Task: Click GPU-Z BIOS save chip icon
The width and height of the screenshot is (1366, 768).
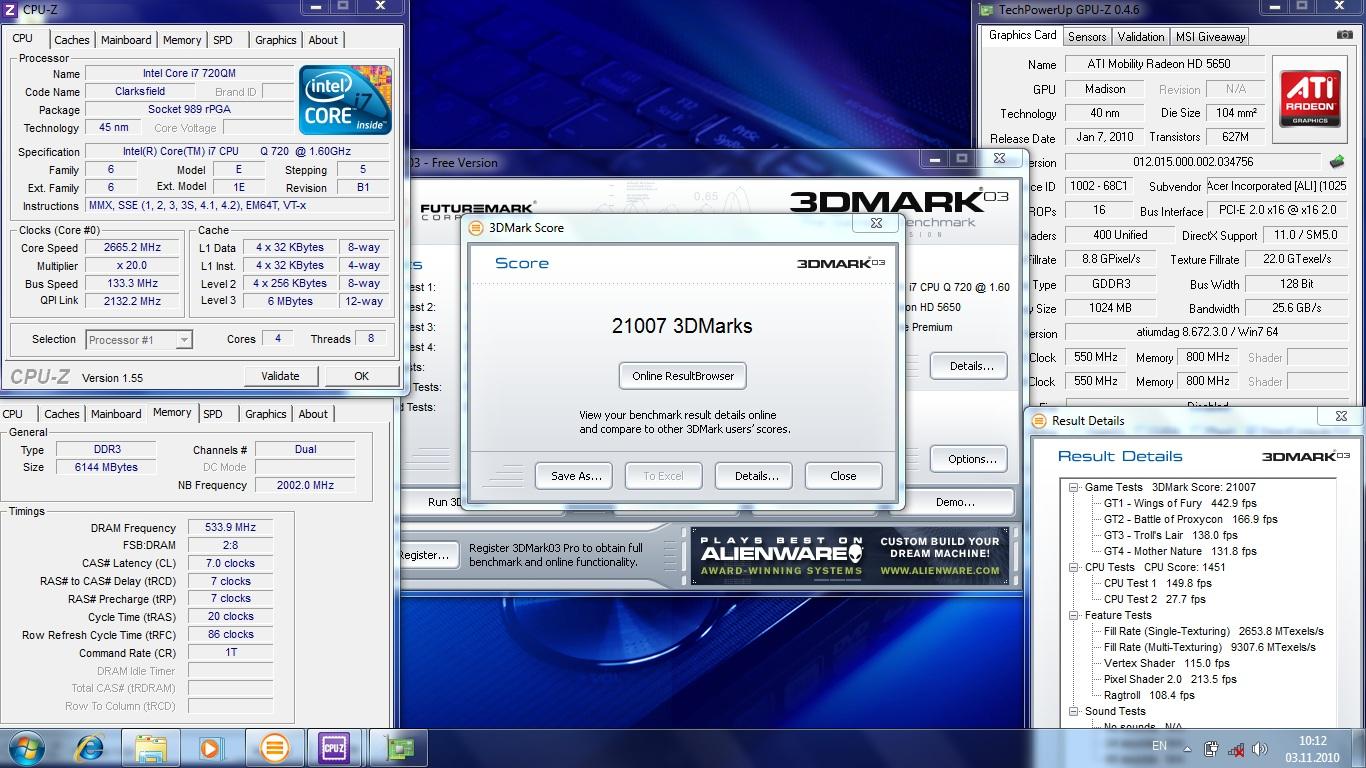Action: (1337, 161)
